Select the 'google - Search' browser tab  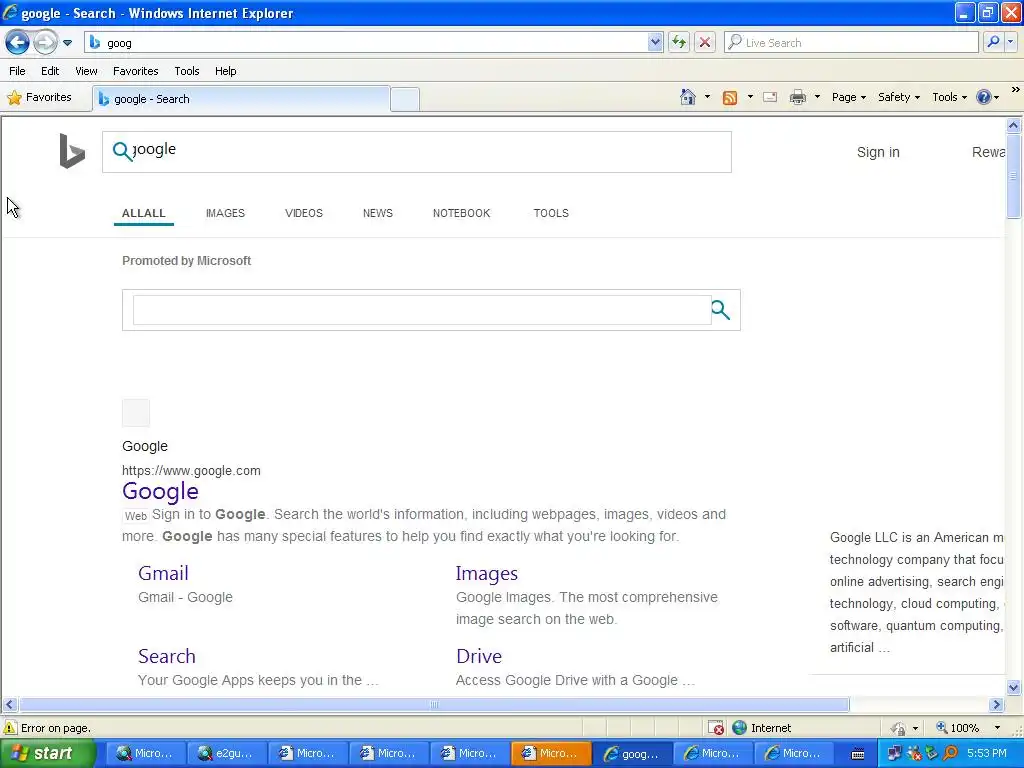[x=242, y=99]
